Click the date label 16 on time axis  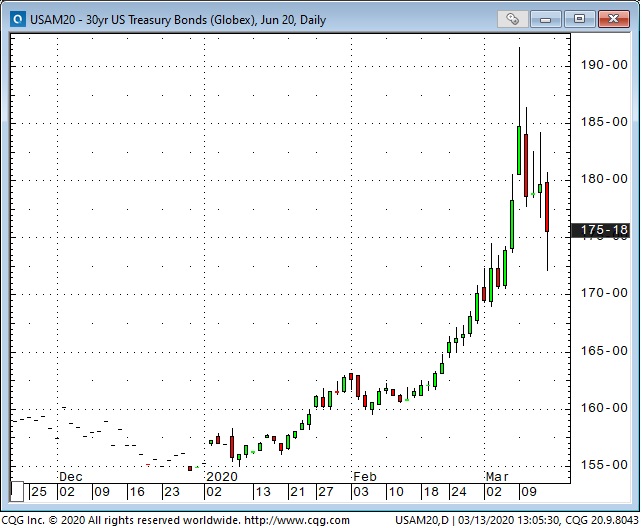[136, 492]
